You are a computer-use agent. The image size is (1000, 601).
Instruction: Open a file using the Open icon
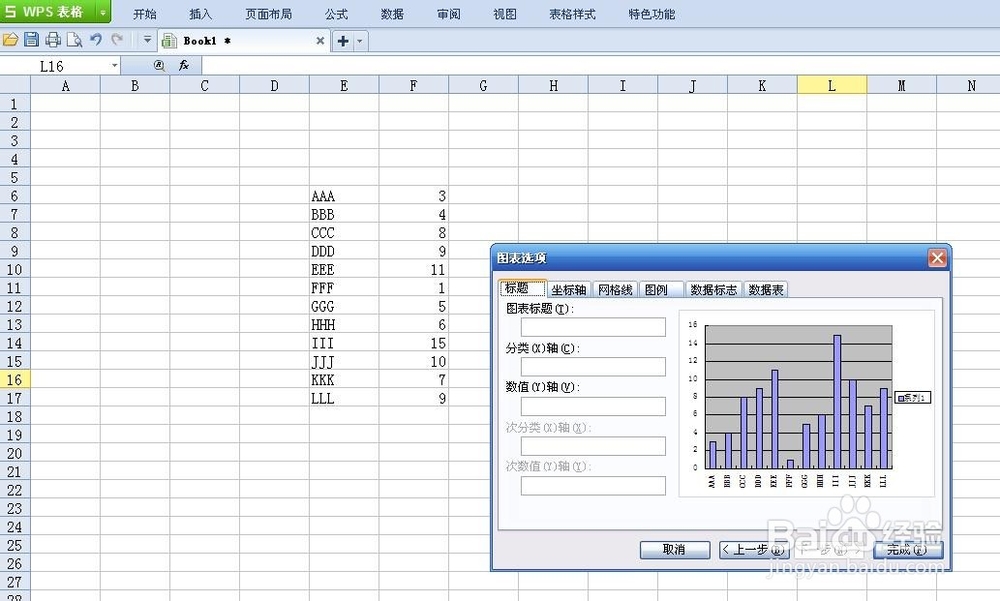click(x=10, y=40)
